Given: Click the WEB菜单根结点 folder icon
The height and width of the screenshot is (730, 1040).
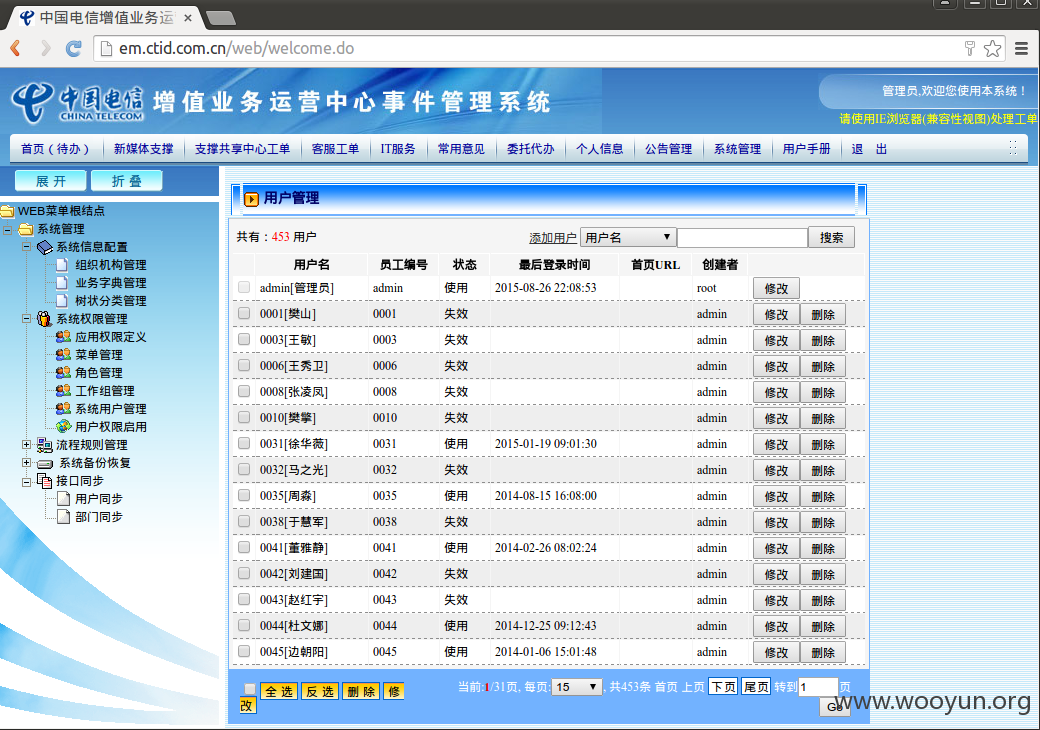Looking at the screenshot, I should [x=7, y=211].
